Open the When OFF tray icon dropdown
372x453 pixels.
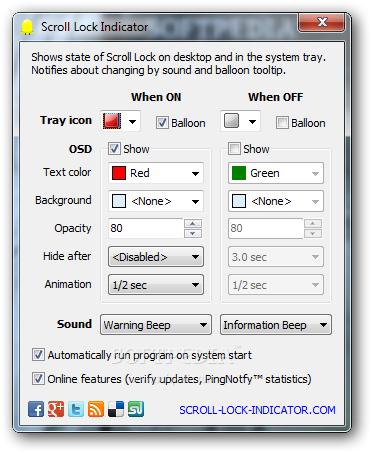pos(240,121)
